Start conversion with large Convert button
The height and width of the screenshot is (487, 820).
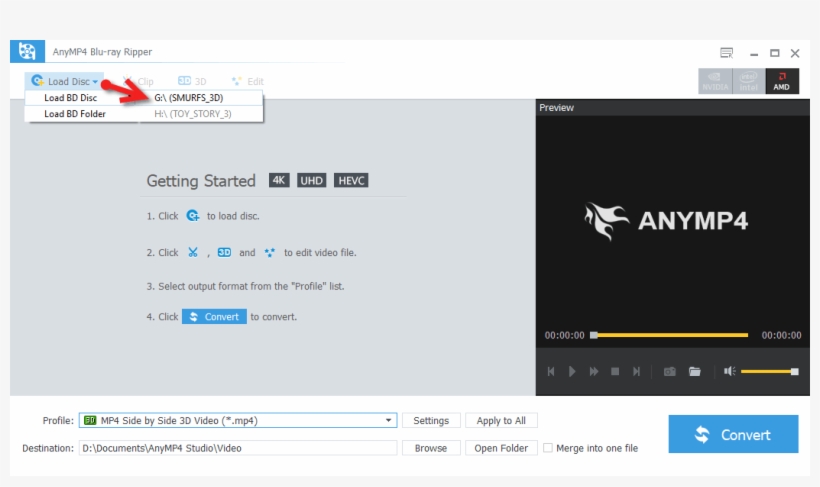click(x=733, y=434)
